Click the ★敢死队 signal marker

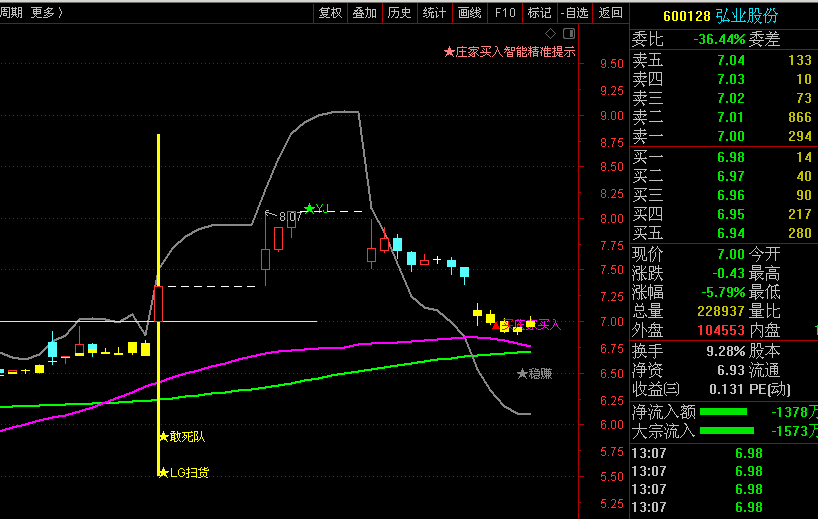tap(182, 437)
